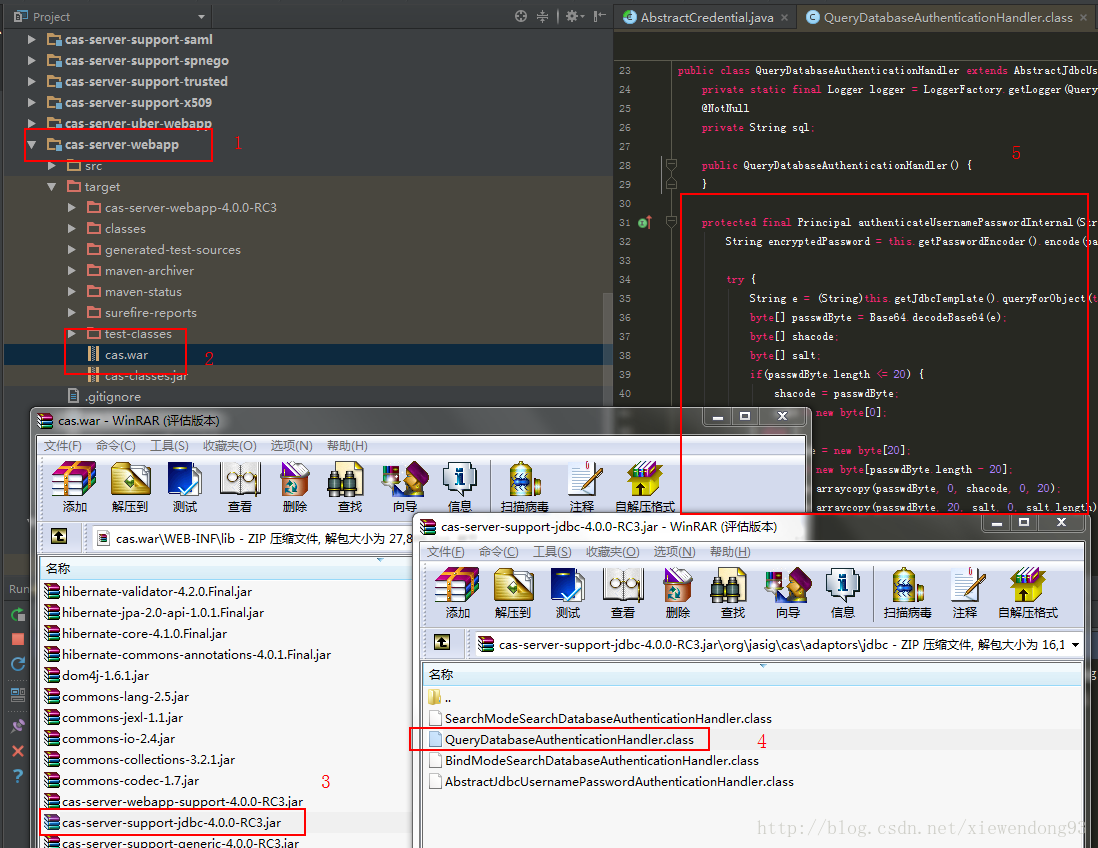Switch to QueryDatabaseAuthenticationHandler.class tab
Viewport: 1098px width, 848px height.
[947, 18]
